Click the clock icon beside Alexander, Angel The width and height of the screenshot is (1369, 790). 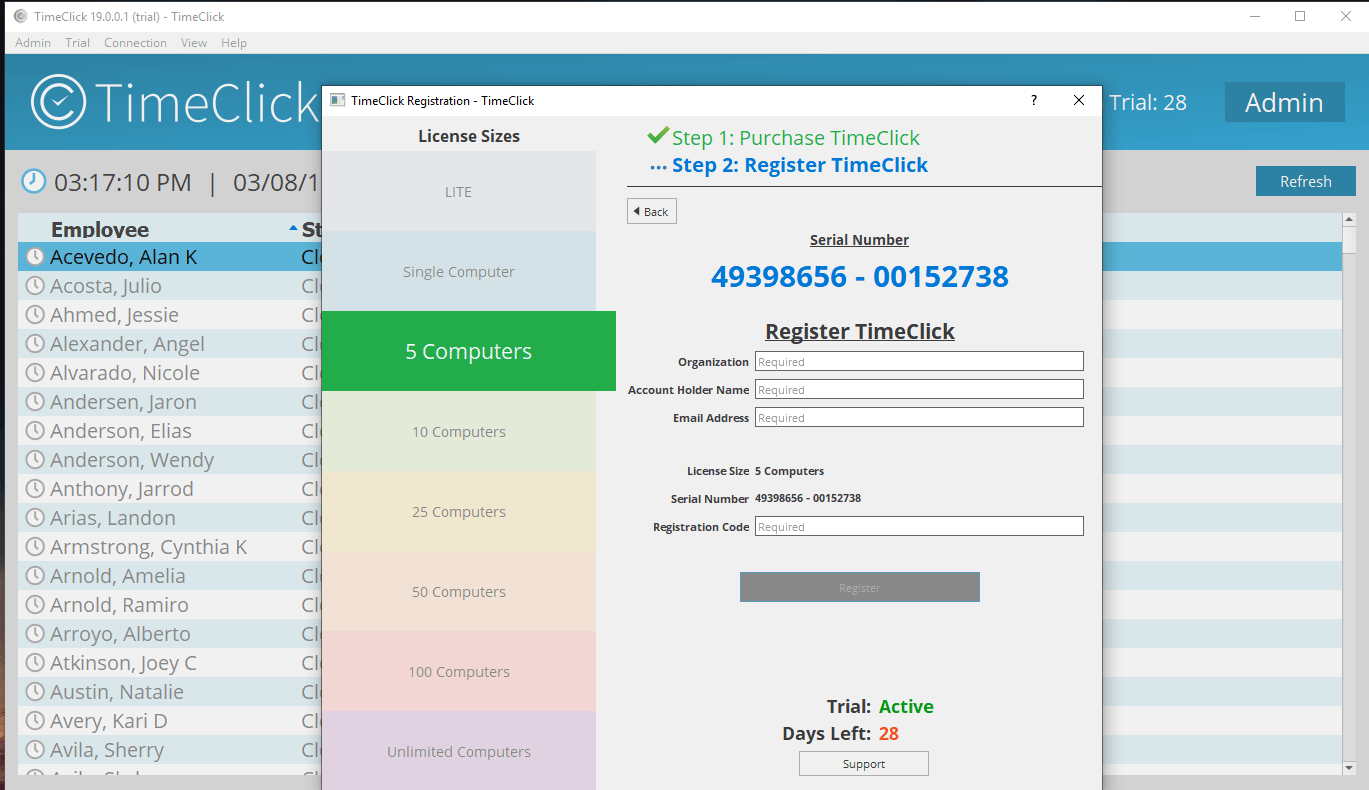[35, 344]
